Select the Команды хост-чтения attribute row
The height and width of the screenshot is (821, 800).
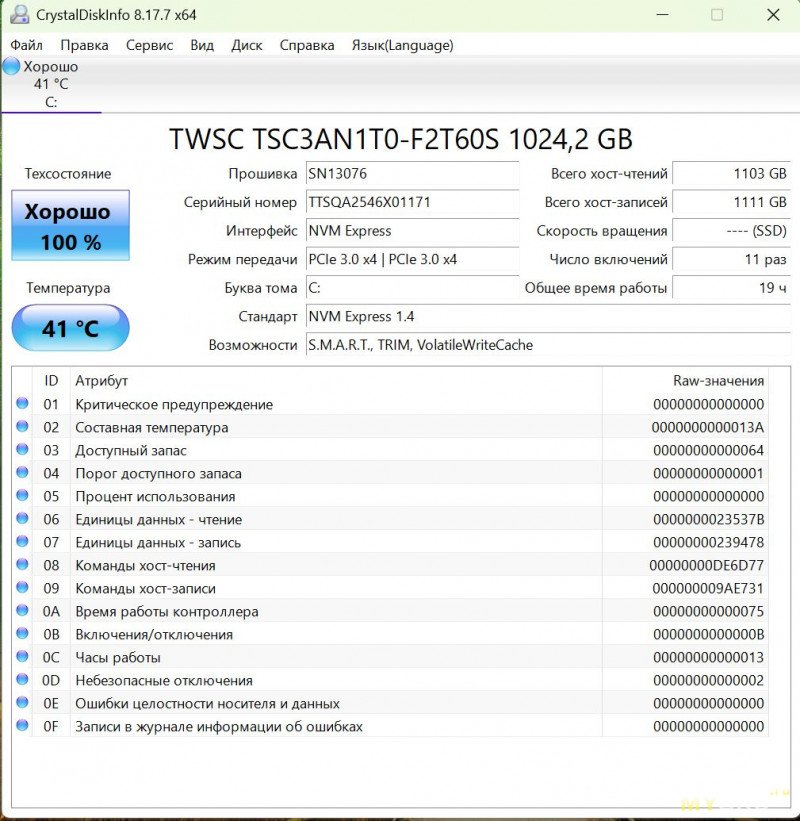[x=390, y=565]
